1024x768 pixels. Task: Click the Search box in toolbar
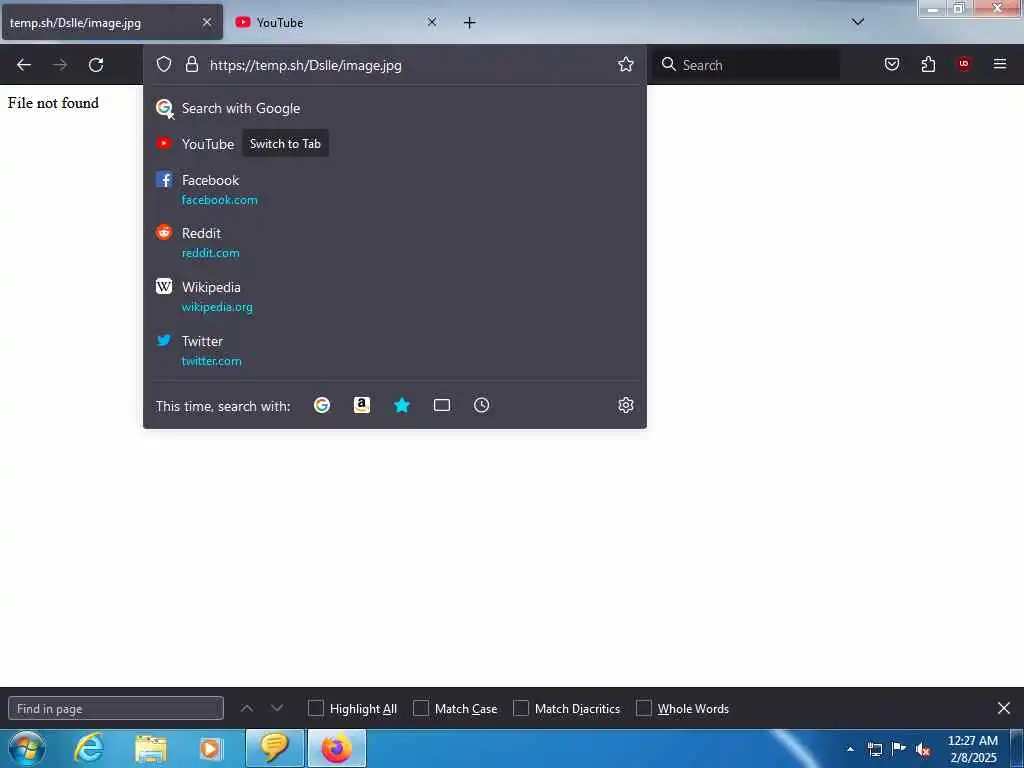pyautogui.click(x=746, y=65)
